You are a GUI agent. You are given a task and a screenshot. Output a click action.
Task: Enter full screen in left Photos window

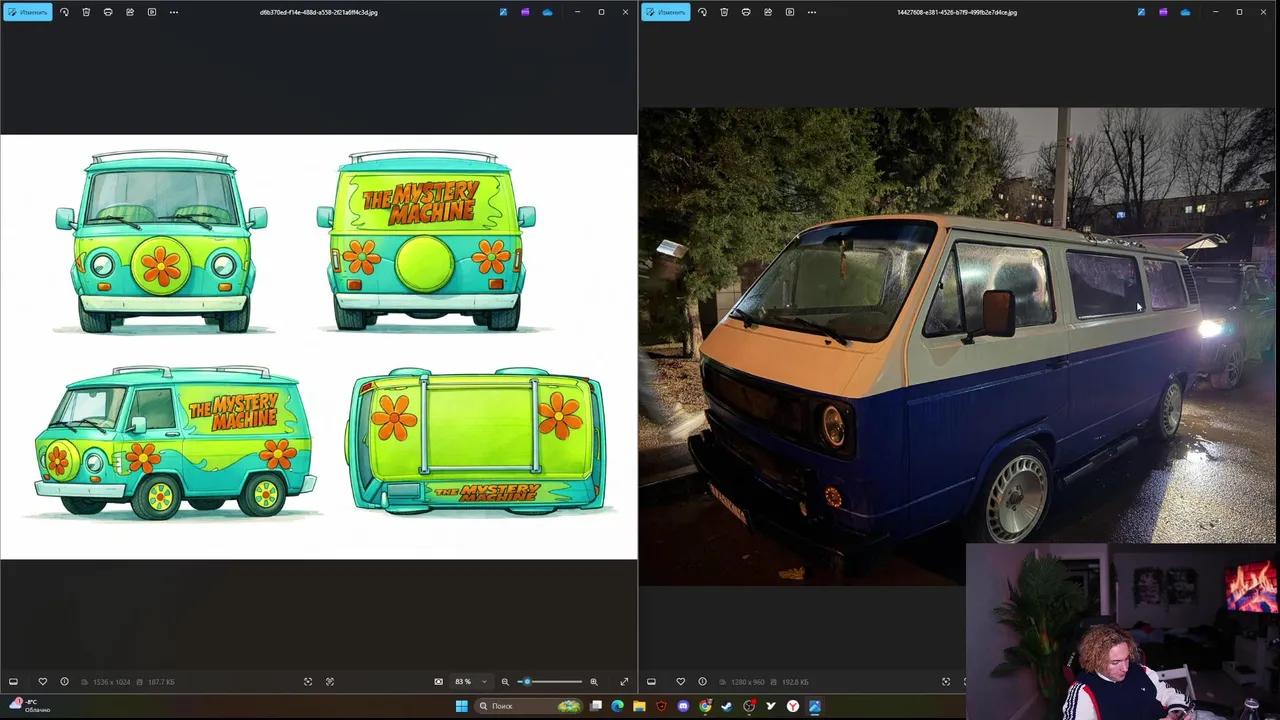click(x=624, y=682)
